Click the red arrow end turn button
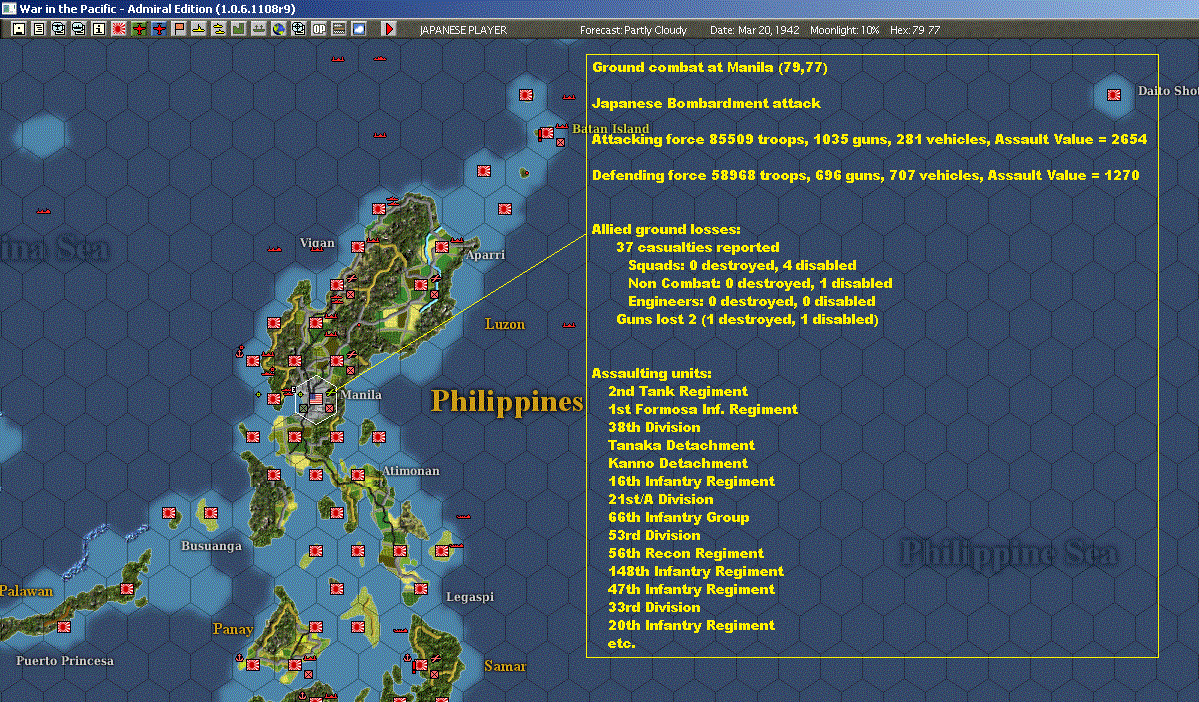This screenshot has height=702, width=1199. coord(388,29)
